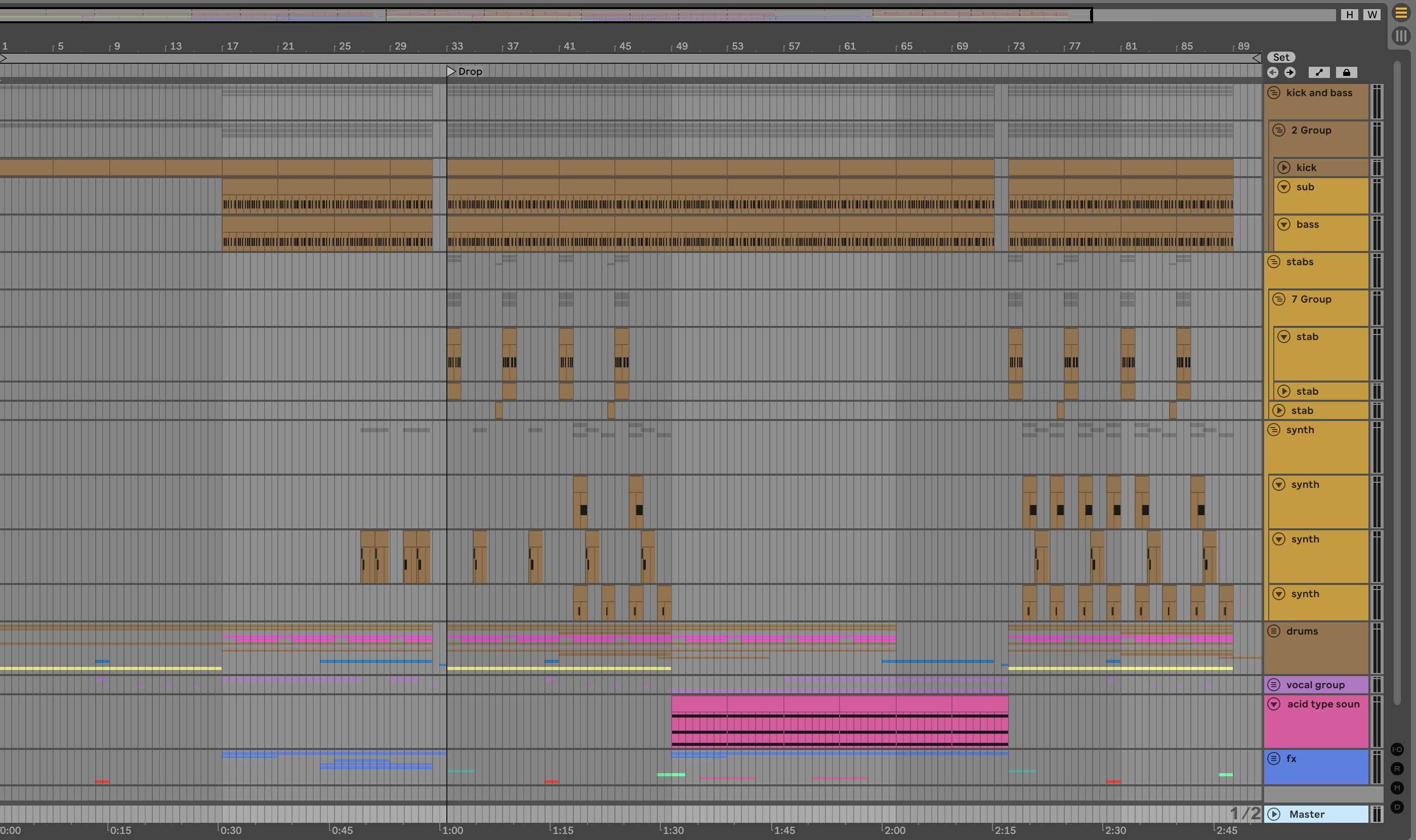Show the I-O section button
Image resolution: width=1416 pixels, height=840 pixels.
click(1397, 749)
